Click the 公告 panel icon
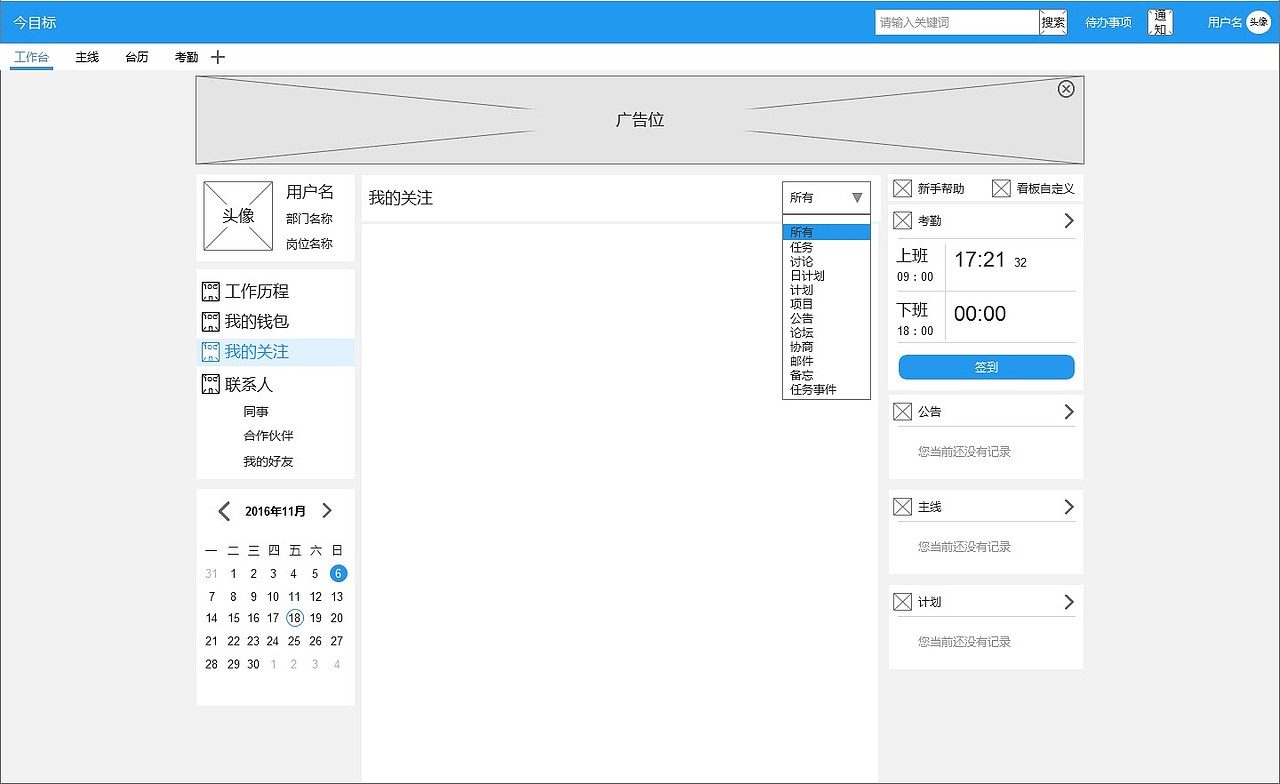Viewport: 1280px width, 784px height. [902, 411]
